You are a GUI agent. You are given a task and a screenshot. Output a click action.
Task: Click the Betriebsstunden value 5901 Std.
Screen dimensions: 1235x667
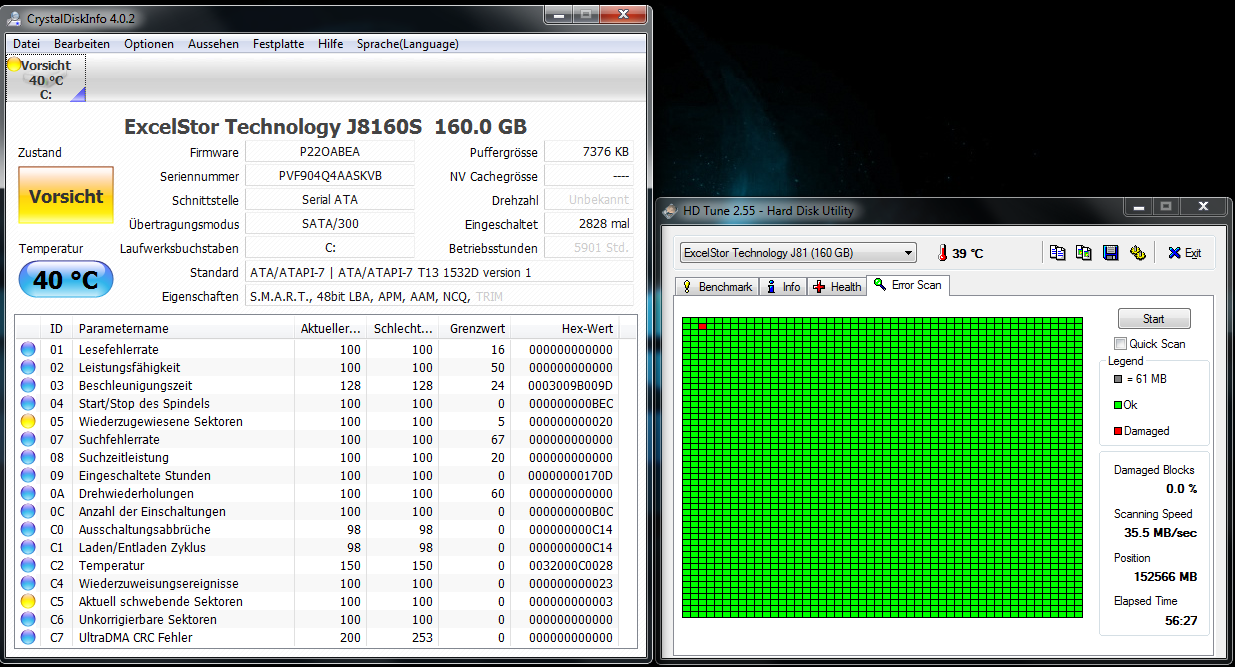click(x=589, y=248)
